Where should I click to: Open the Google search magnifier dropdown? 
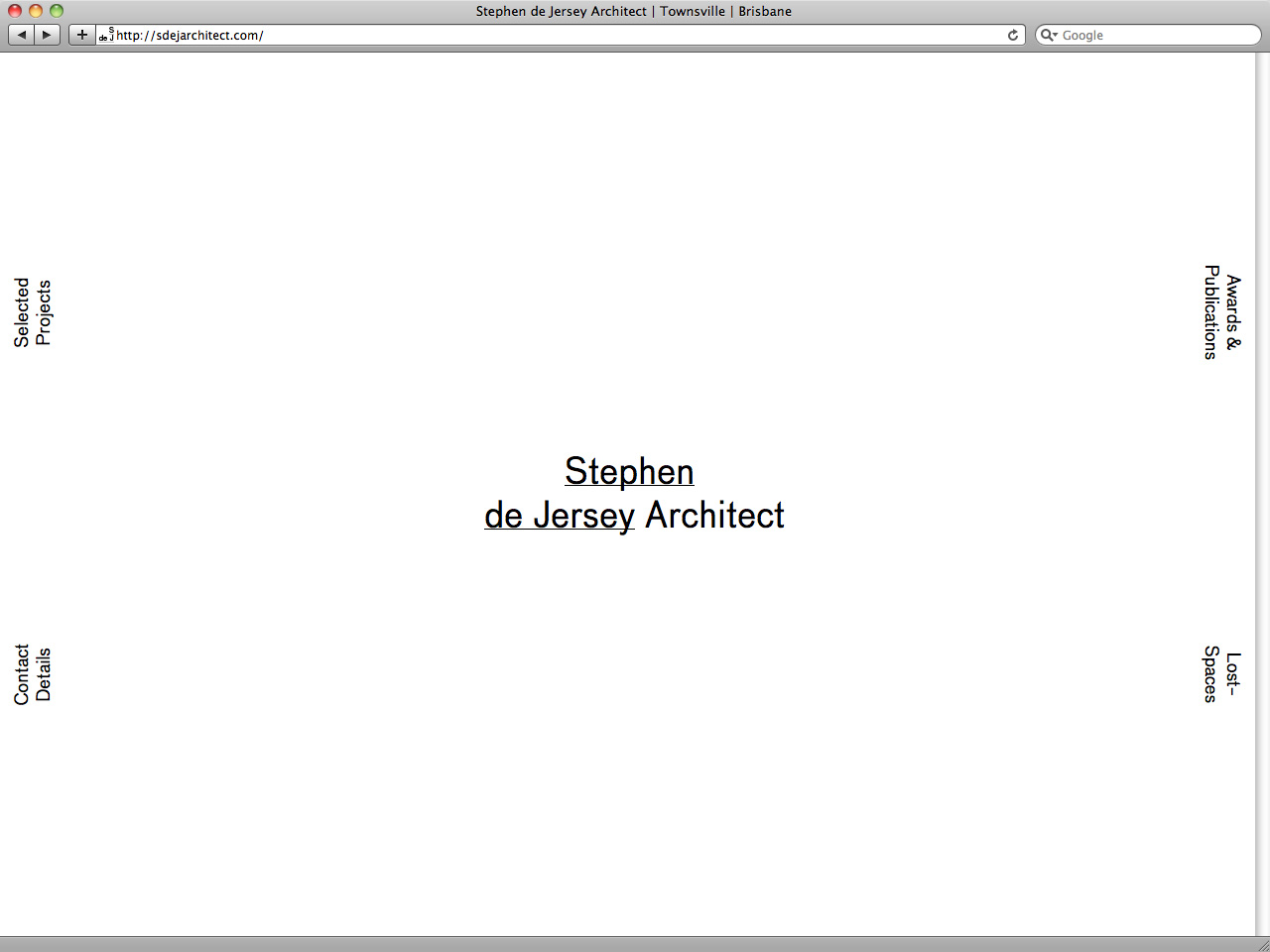click(1049, 35)
